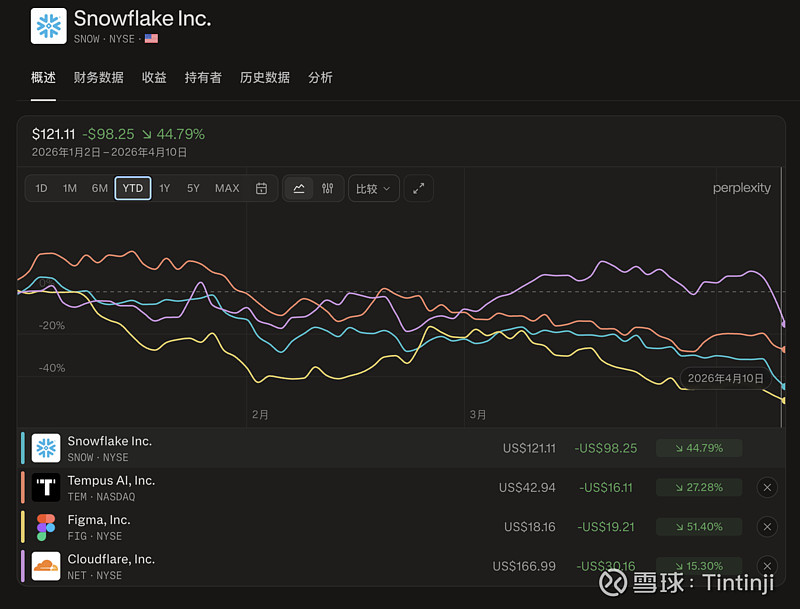800x609 pixels.
Task: Click the -20% axis label
Action: coord(52,325)
